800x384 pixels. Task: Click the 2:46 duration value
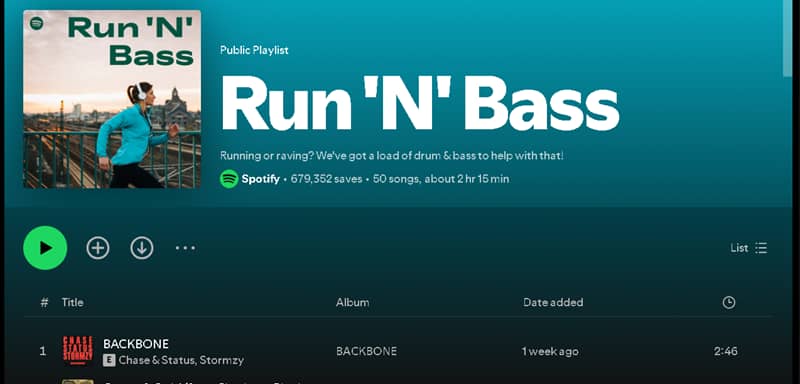pos(726,351)
